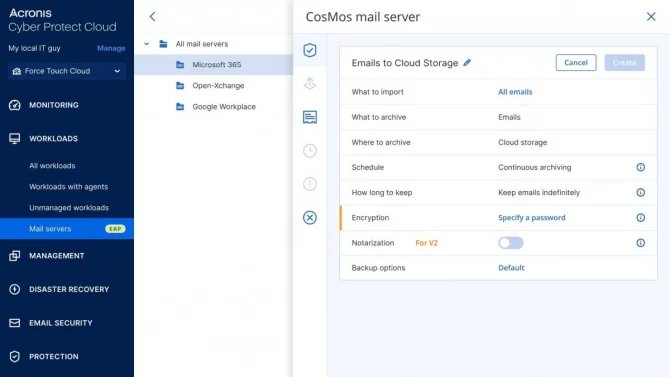The image size is (670, 377).
Task: Click the circled X delete icon
Action: (x=310, y=218)
